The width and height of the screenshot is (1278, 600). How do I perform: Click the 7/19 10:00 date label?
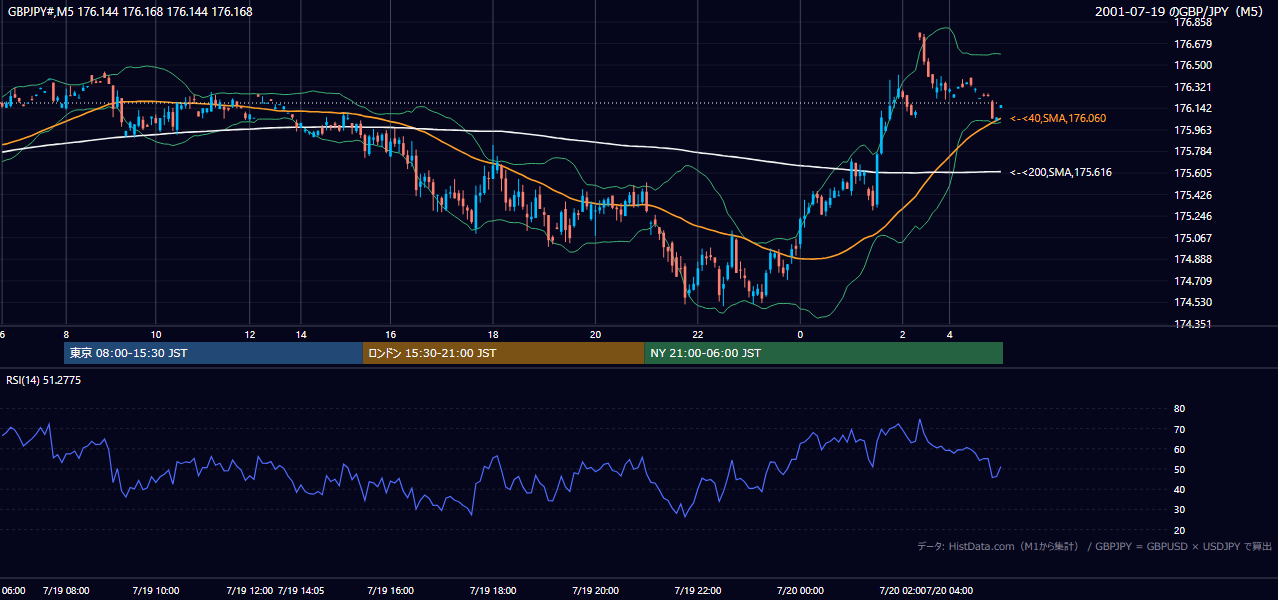156,590
